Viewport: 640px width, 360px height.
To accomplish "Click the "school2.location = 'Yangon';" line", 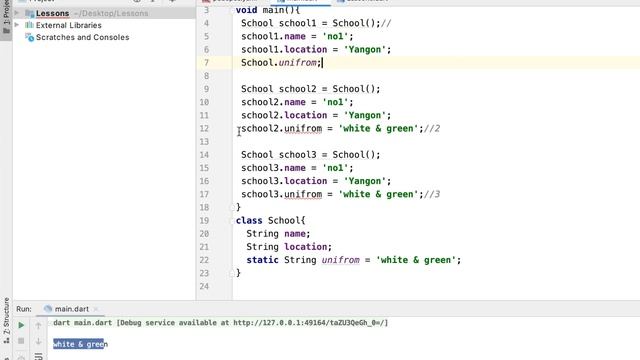I will [316, 115].
